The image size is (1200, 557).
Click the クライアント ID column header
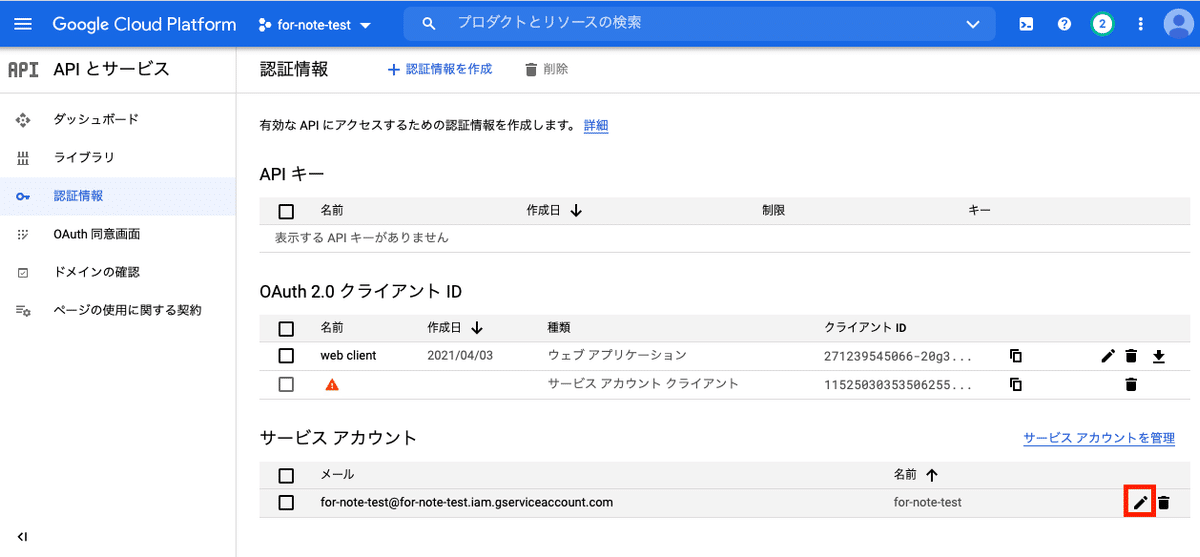click(x=865, y=328)
